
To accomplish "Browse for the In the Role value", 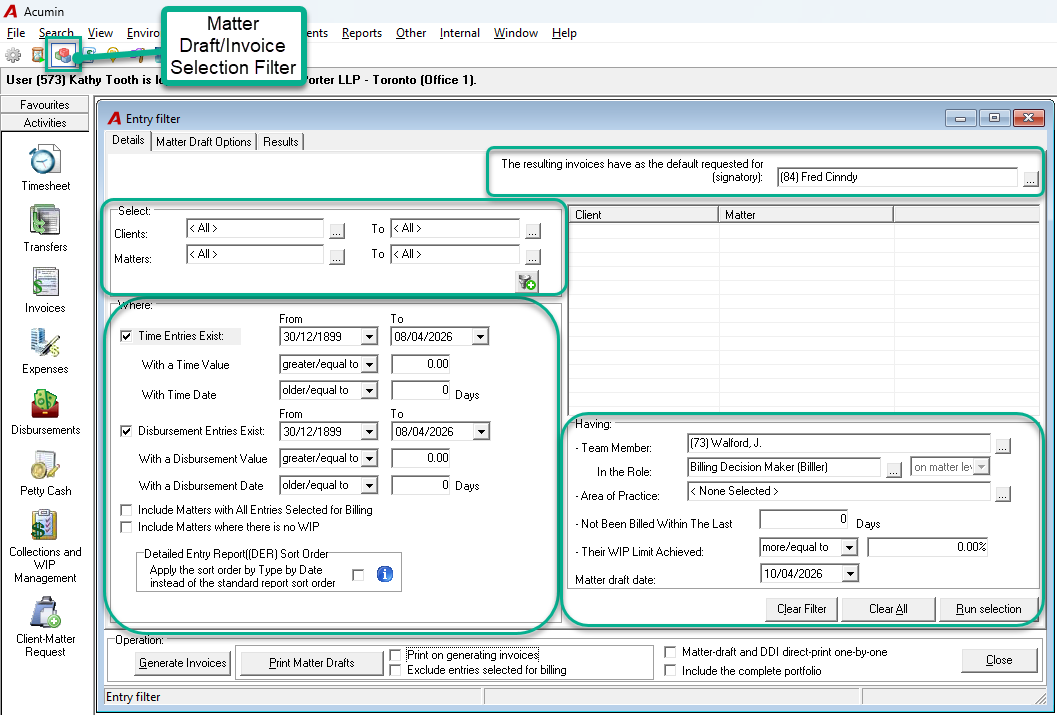I will [893, 470].
